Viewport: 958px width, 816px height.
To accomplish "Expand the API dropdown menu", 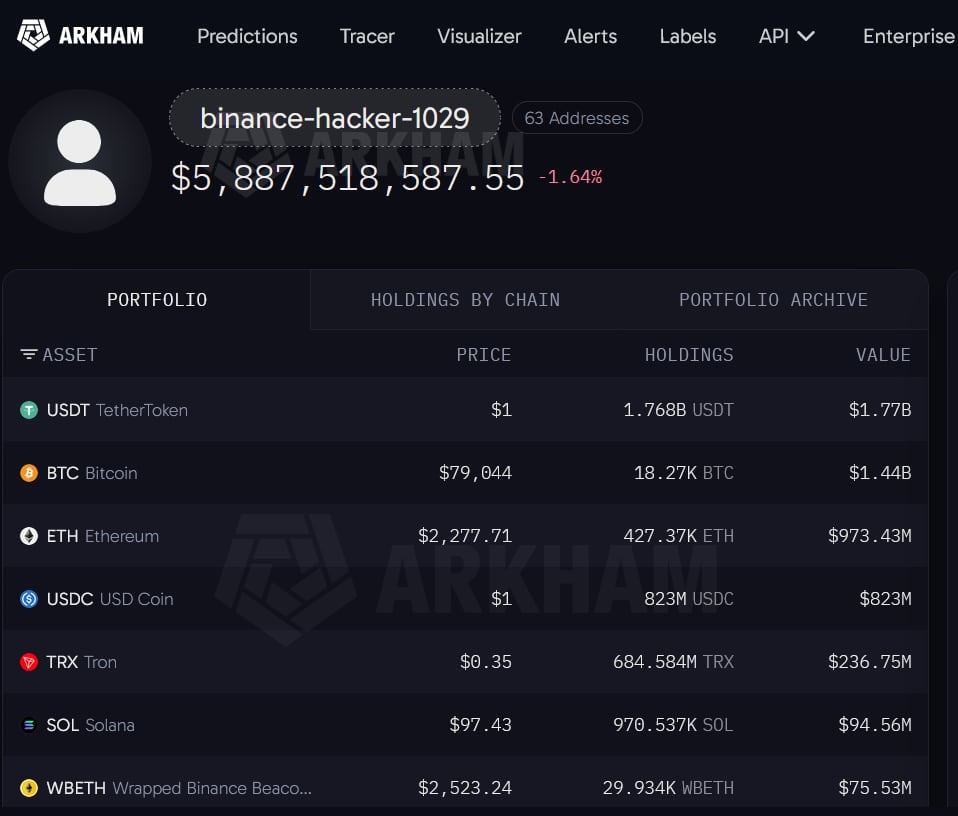I will tap(786, 36).
